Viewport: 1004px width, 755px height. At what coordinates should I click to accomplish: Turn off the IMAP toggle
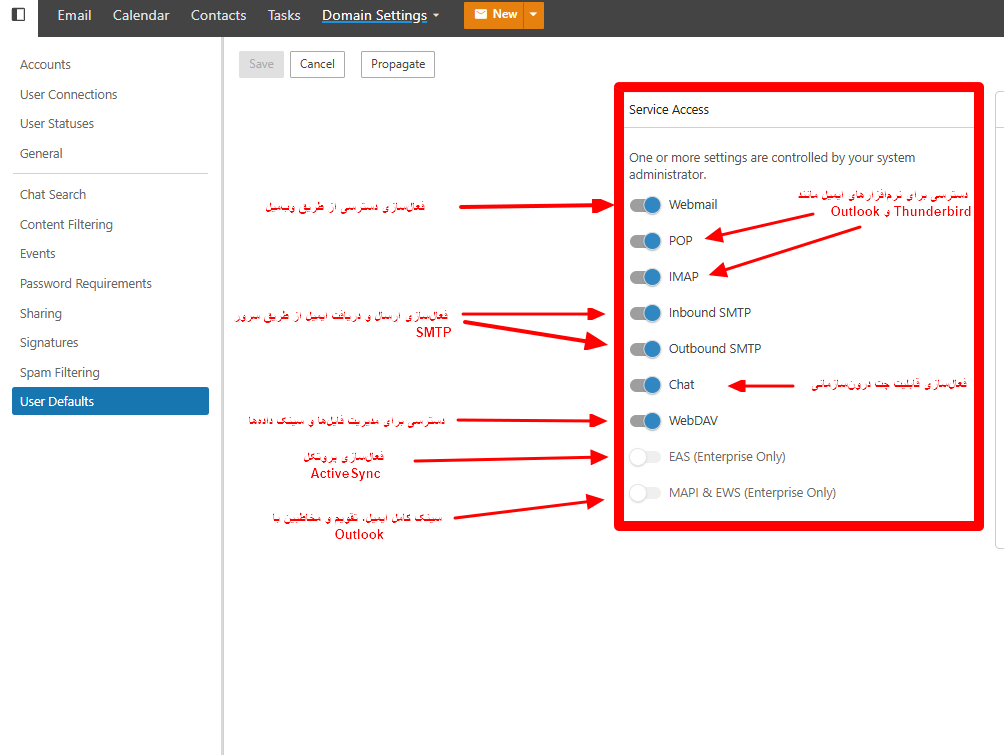tap(646, 277)
